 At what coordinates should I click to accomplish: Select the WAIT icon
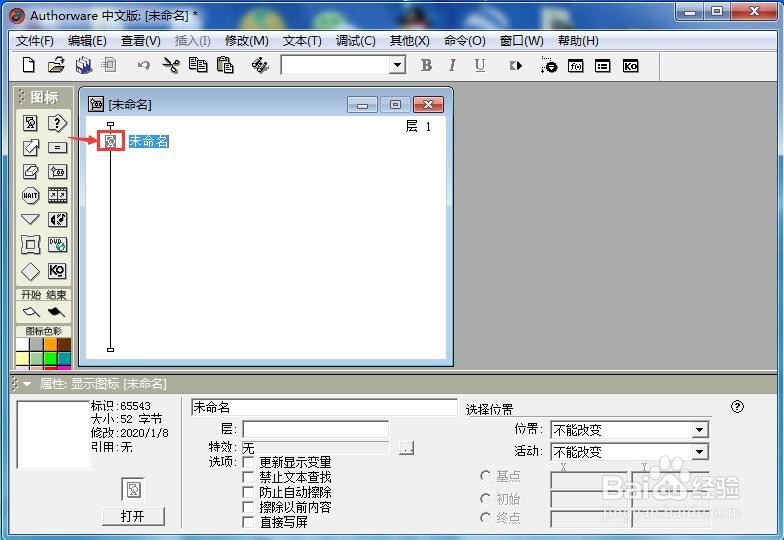tap(30, 196)
